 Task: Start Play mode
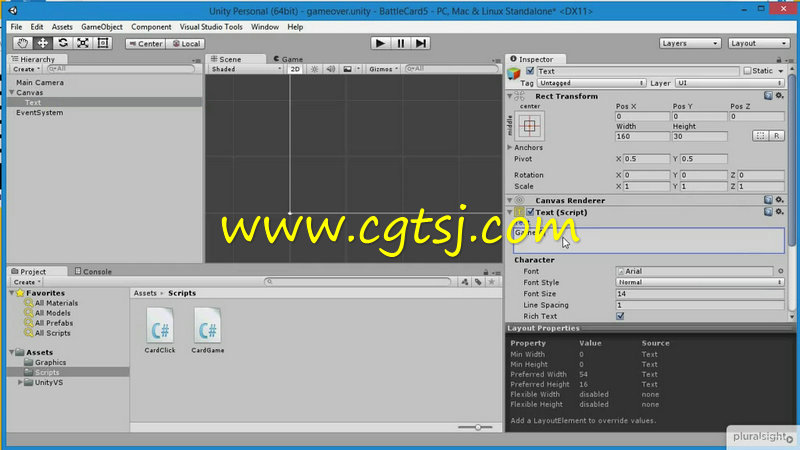click(380, 43)
